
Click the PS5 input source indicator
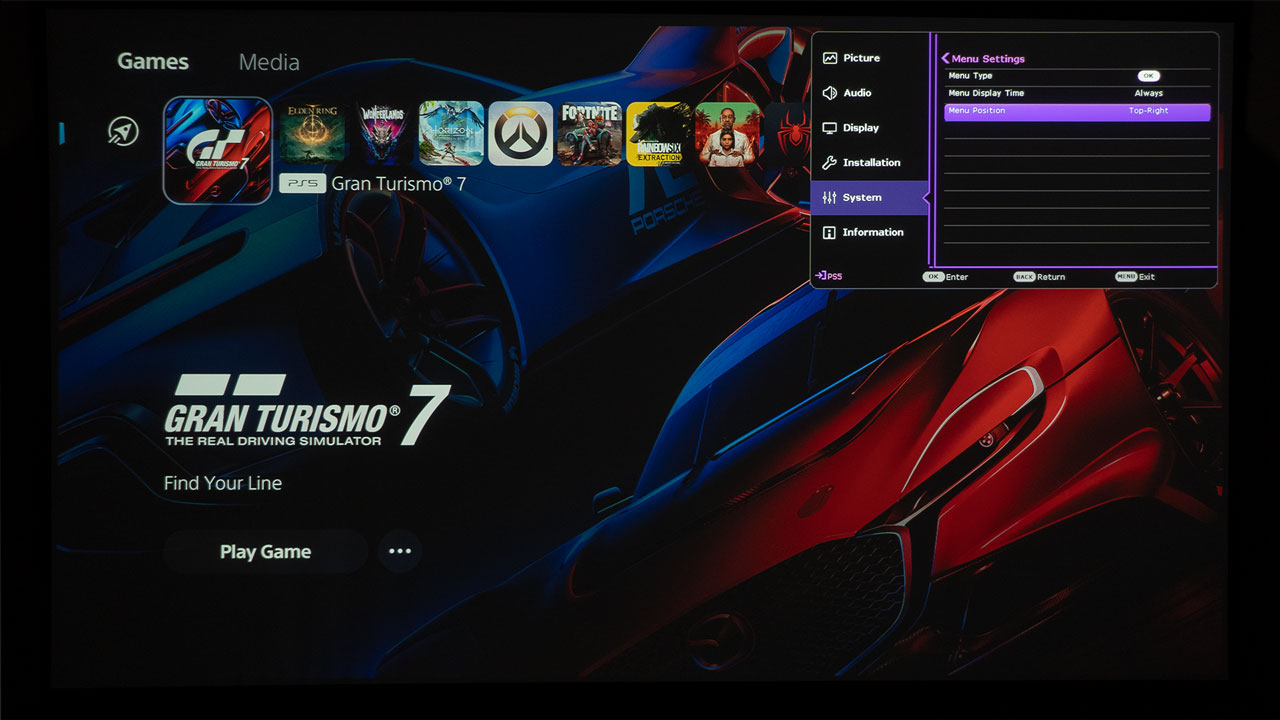click(x=829, y=276)
